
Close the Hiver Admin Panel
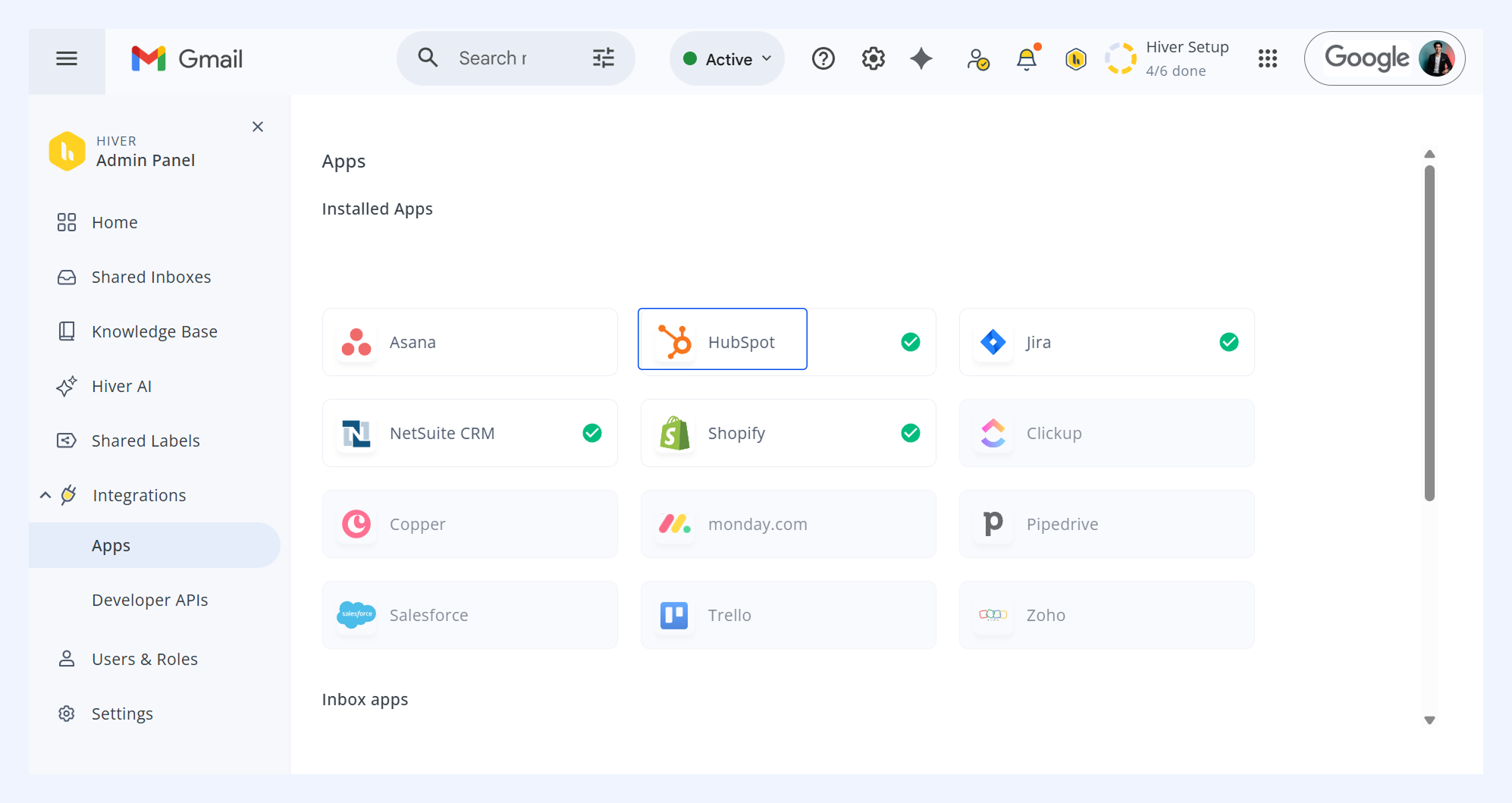(x=258, y=127)
